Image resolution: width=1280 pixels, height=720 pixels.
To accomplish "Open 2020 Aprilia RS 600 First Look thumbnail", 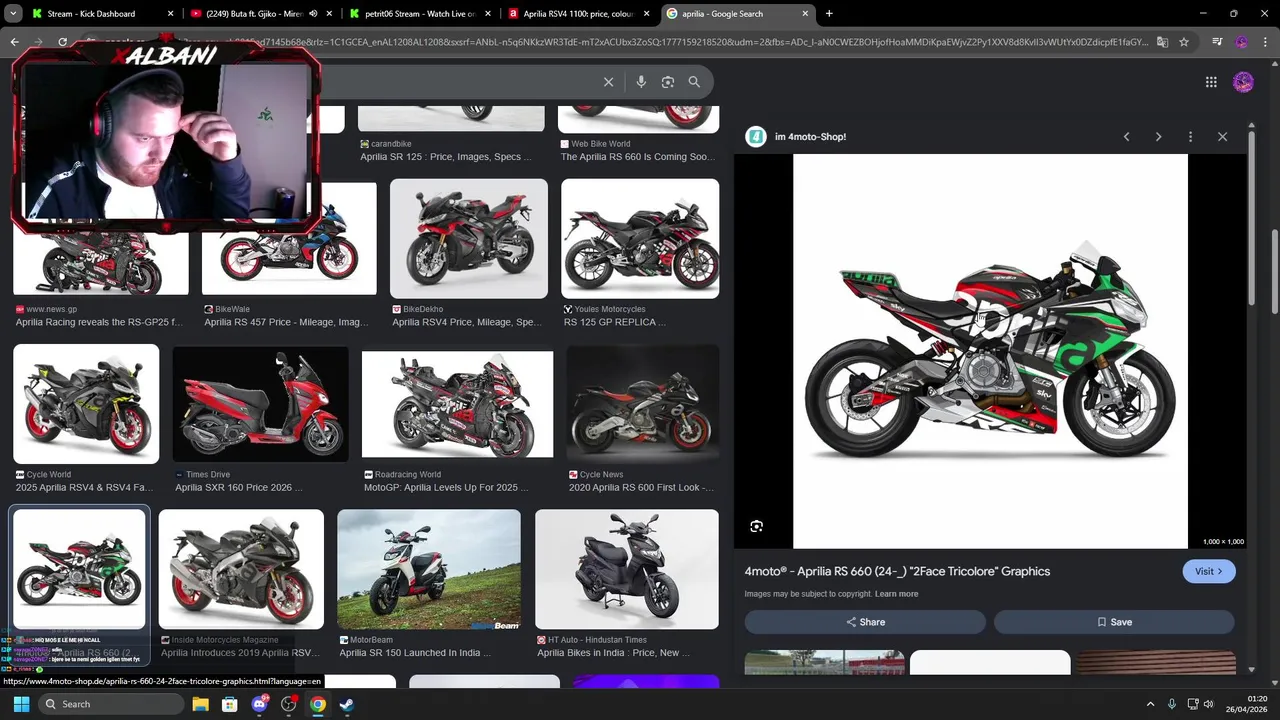I will pyautogui.click(x=642, y=404).
